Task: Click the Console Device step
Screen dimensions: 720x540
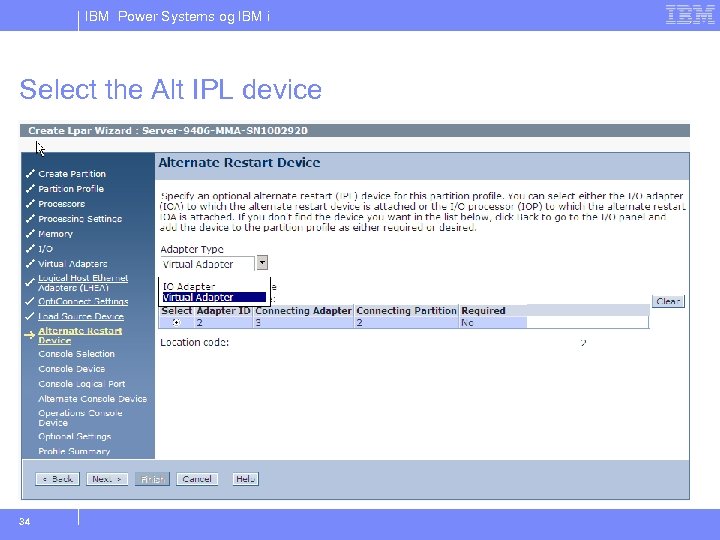Action: (72, 369)
